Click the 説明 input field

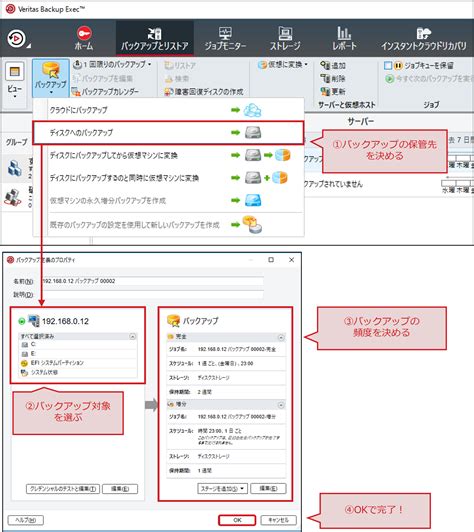point(153,294)
